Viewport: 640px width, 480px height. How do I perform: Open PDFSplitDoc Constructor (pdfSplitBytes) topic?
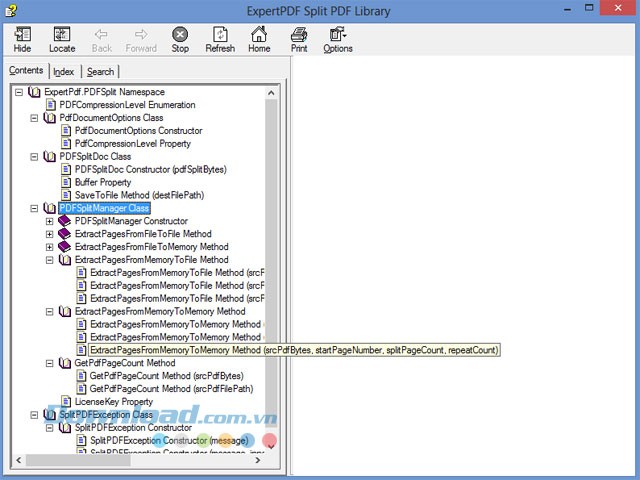151,169
